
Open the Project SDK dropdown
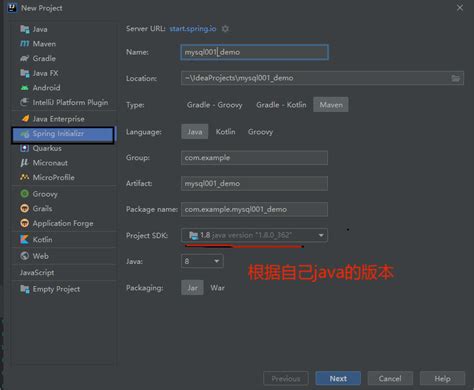coord(254,235)
